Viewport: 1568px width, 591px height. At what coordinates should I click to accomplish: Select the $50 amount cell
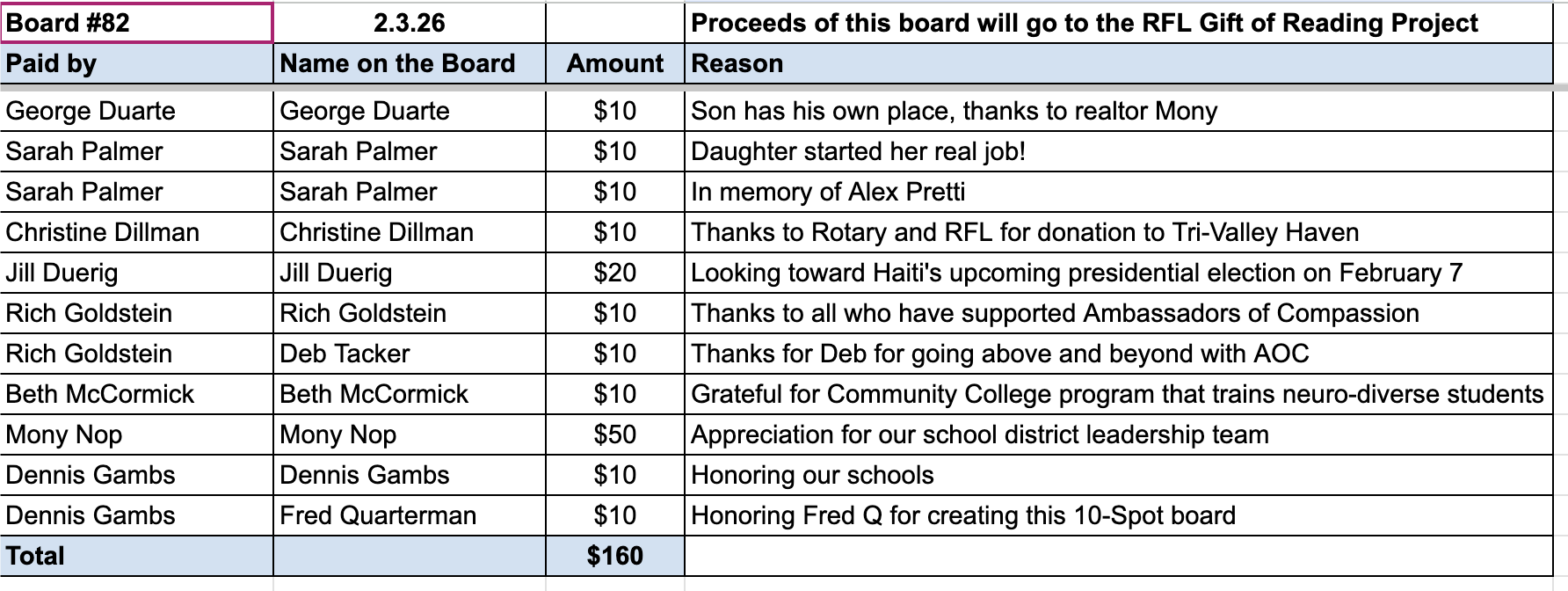(x=614, y=434)
